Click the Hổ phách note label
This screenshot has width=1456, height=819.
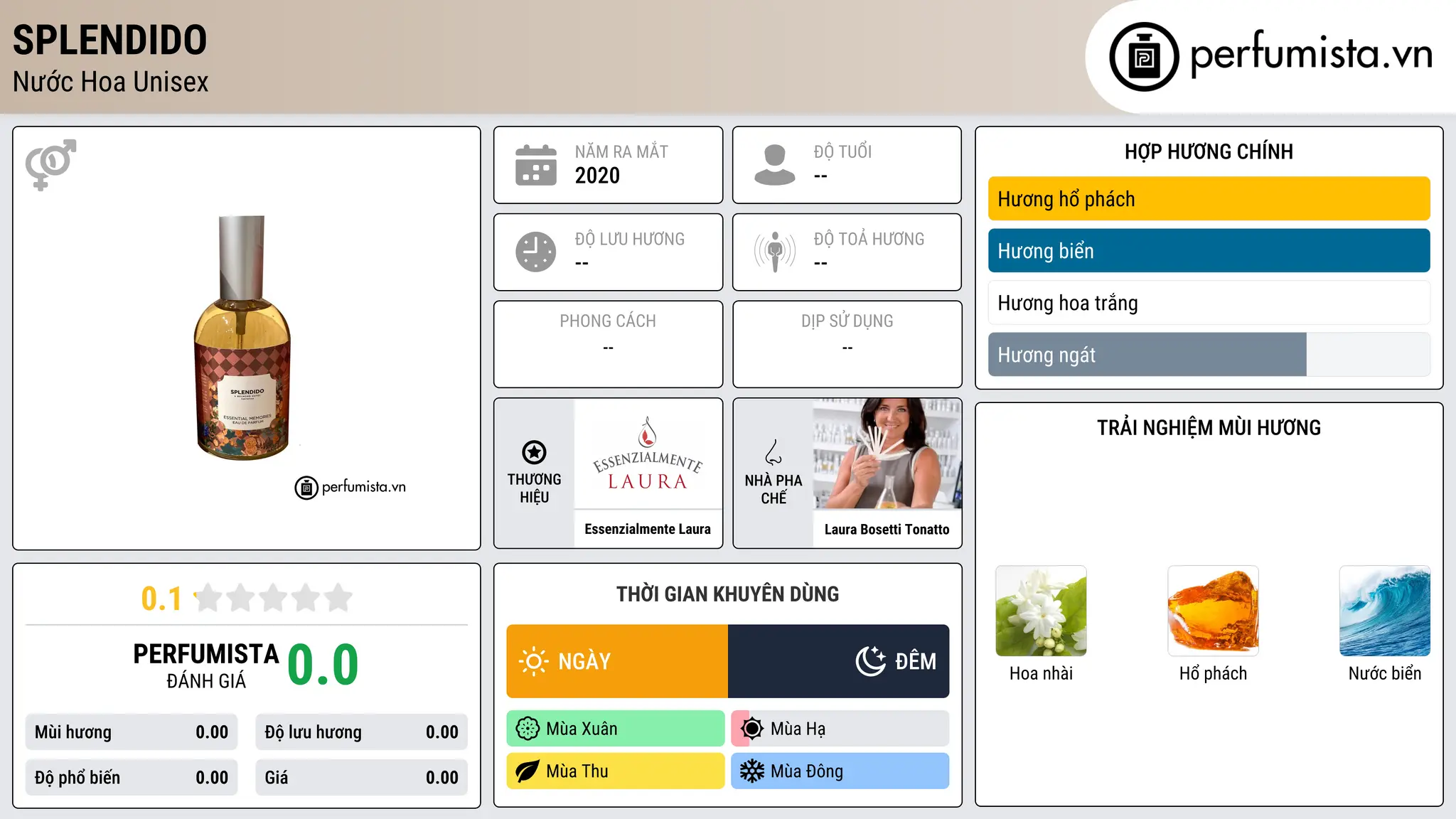click(x=1213, y=673)
